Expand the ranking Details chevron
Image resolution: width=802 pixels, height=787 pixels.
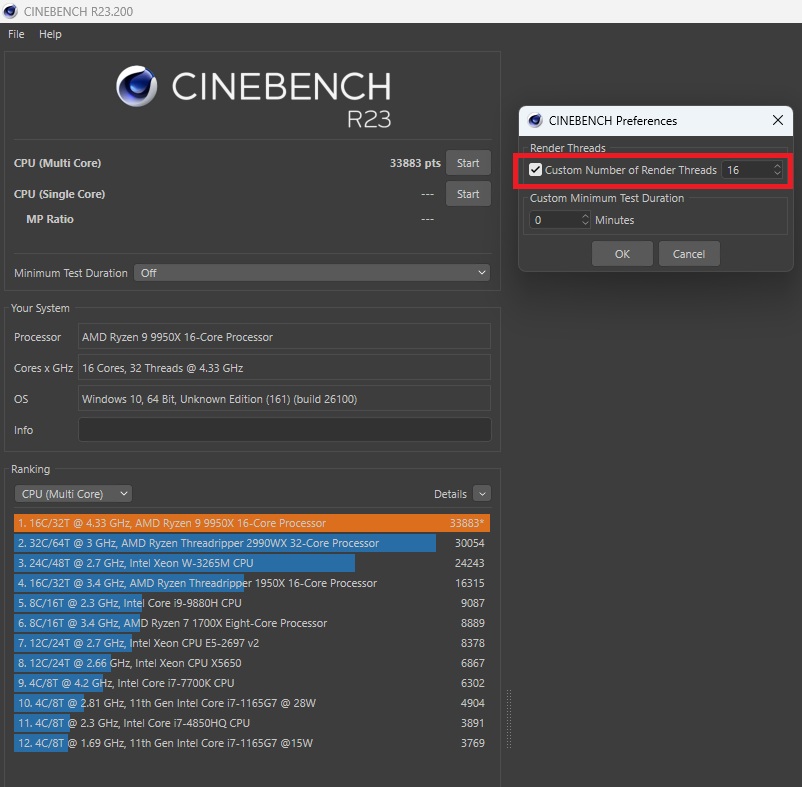pos(482,494)
